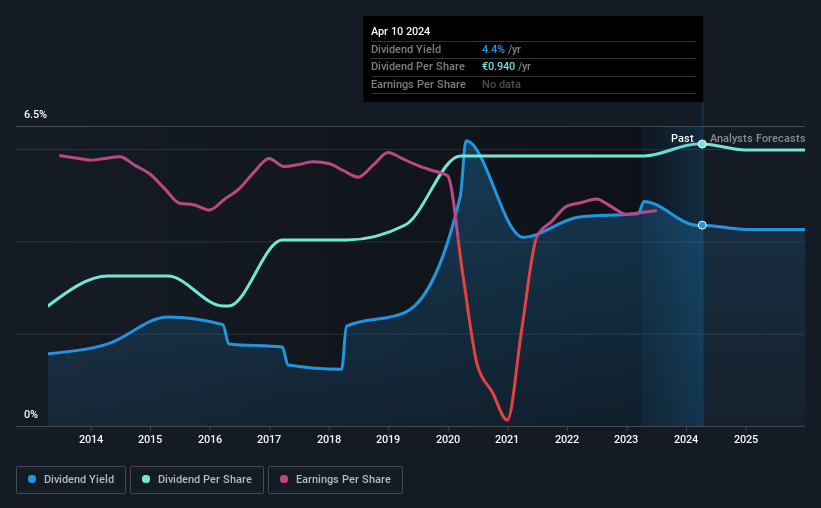This screenshot has width=821, height=508.
Task: Click the 2025 x-axis year label
Action: click(746, 439)
